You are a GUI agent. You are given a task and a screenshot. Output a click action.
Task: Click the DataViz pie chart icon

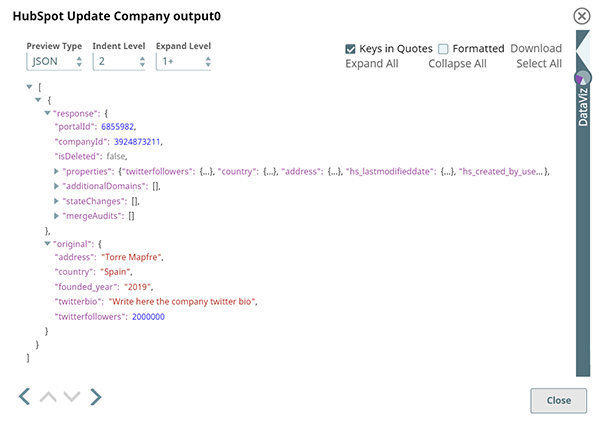click(582, 78)
